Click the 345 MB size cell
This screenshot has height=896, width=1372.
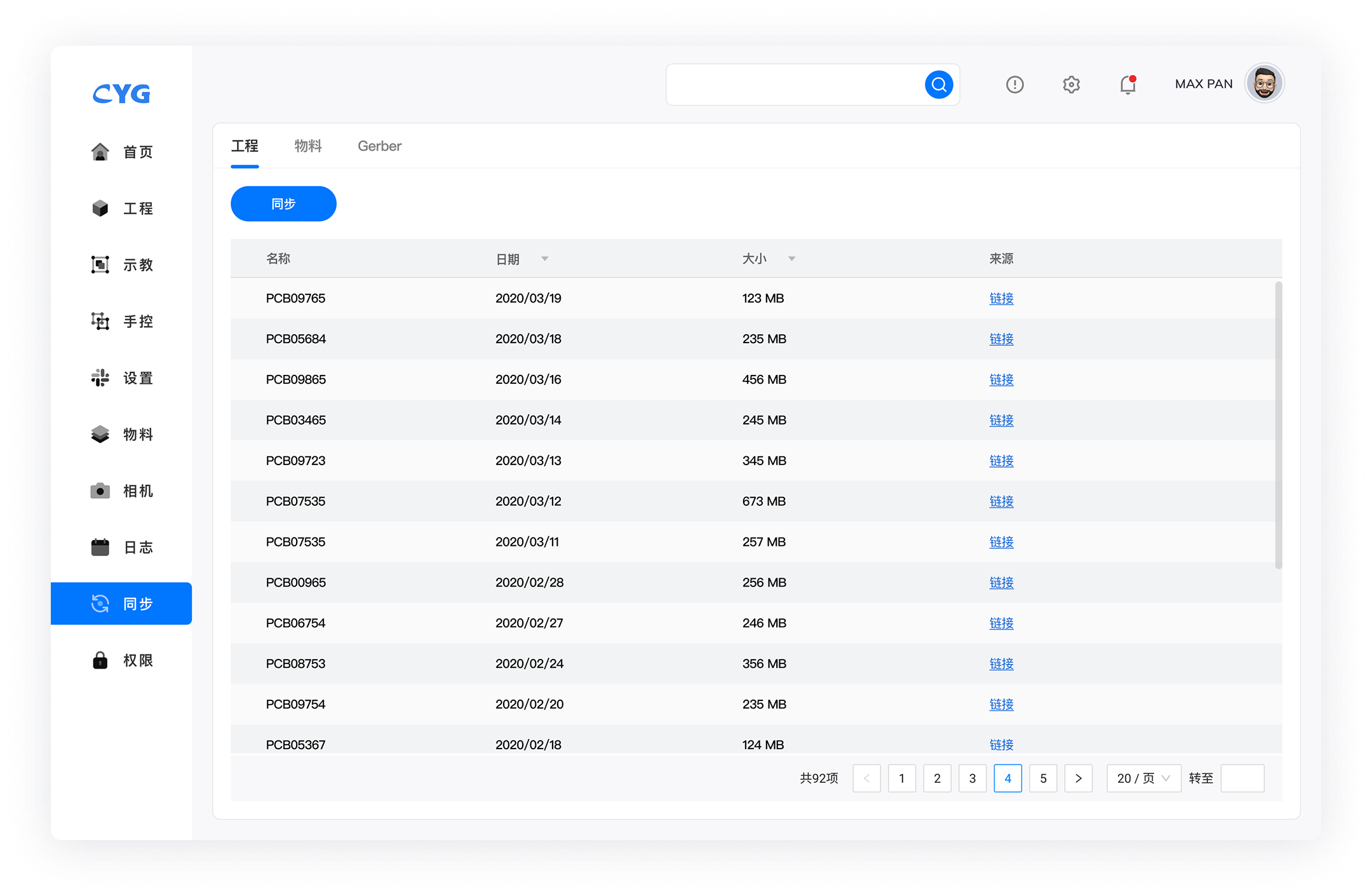[x=764, y=461]
